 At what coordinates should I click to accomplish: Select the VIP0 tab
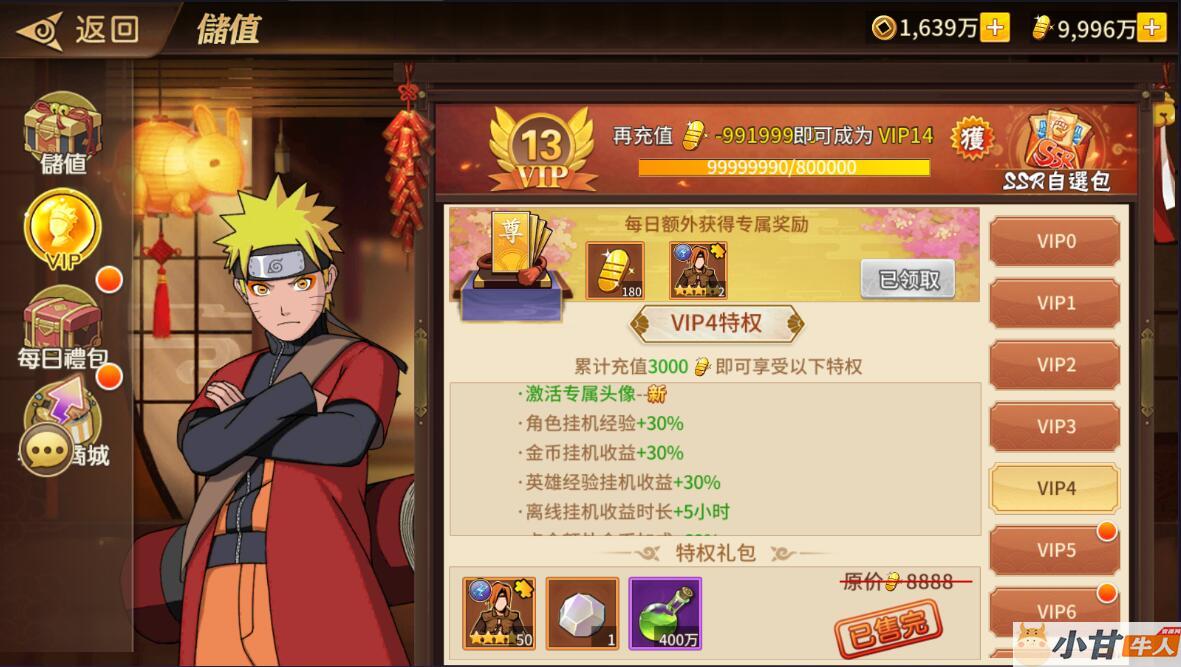(1055, 242)
